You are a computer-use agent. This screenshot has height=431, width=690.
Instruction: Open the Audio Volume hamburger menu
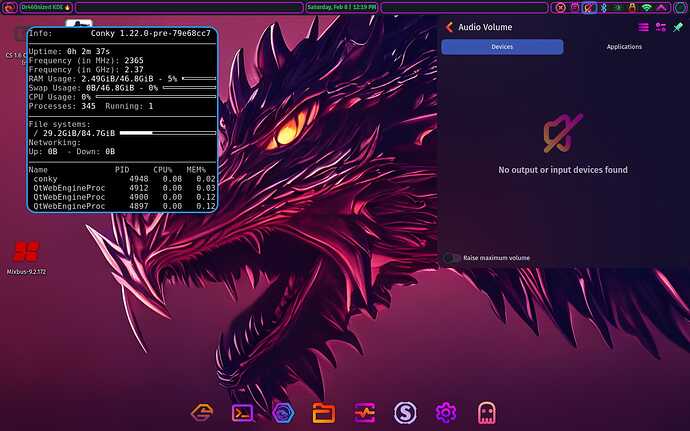coord(643,27)
